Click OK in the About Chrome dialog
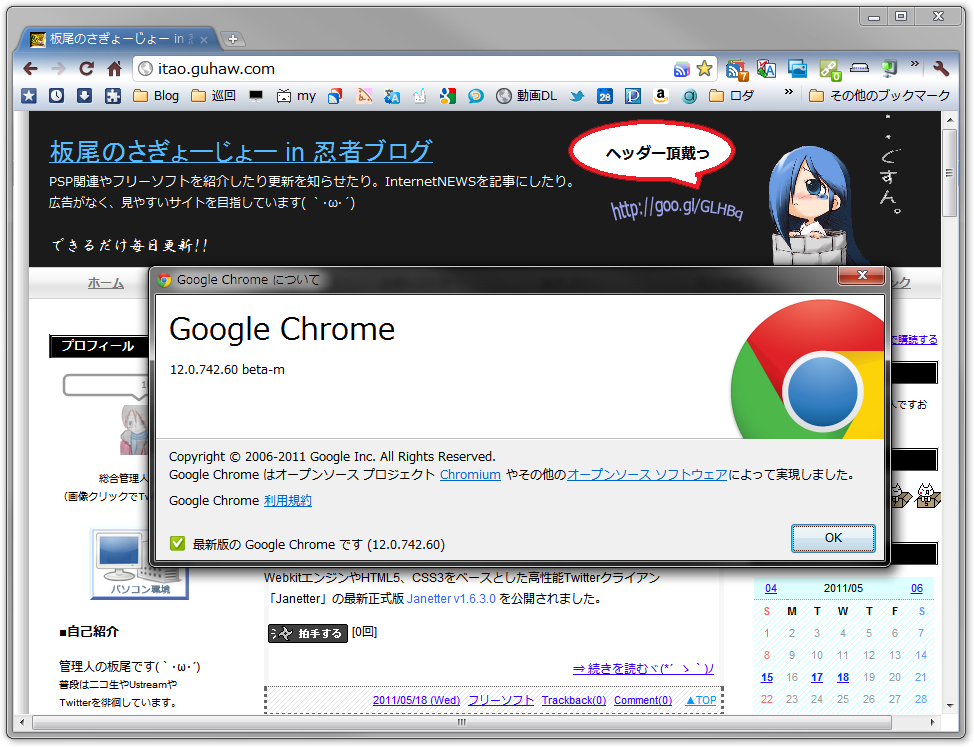Image resolution: width=974 pixels, height=747 pixels. 833,538
